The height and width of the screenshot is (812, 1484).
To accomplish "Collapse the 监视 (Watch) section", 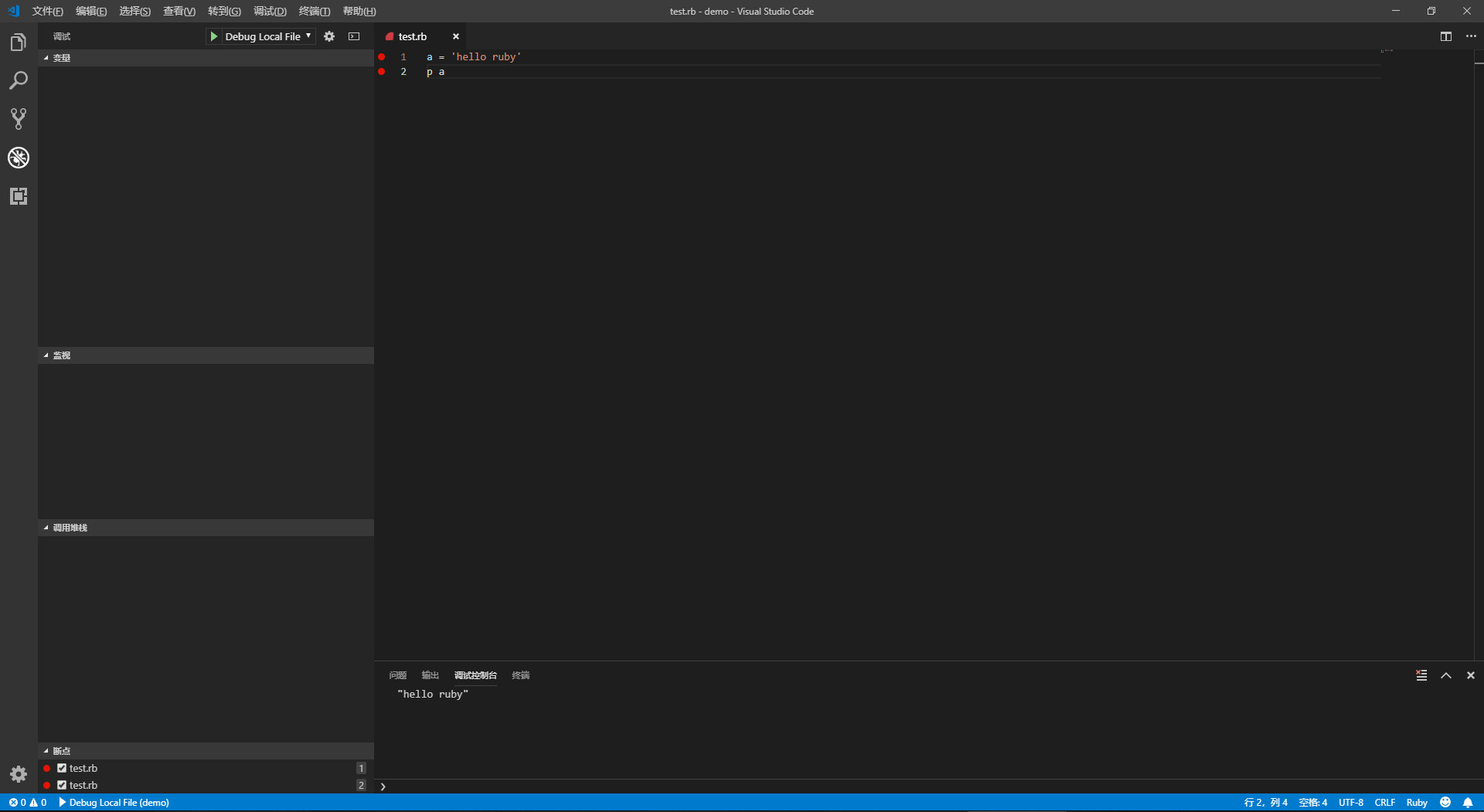I will (x=206, y=355).
